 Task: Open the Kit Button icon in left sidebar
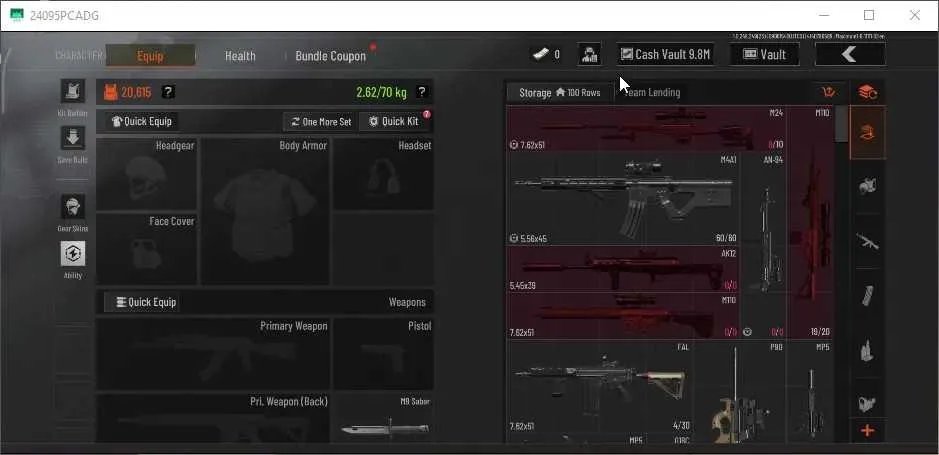(72, 91)
